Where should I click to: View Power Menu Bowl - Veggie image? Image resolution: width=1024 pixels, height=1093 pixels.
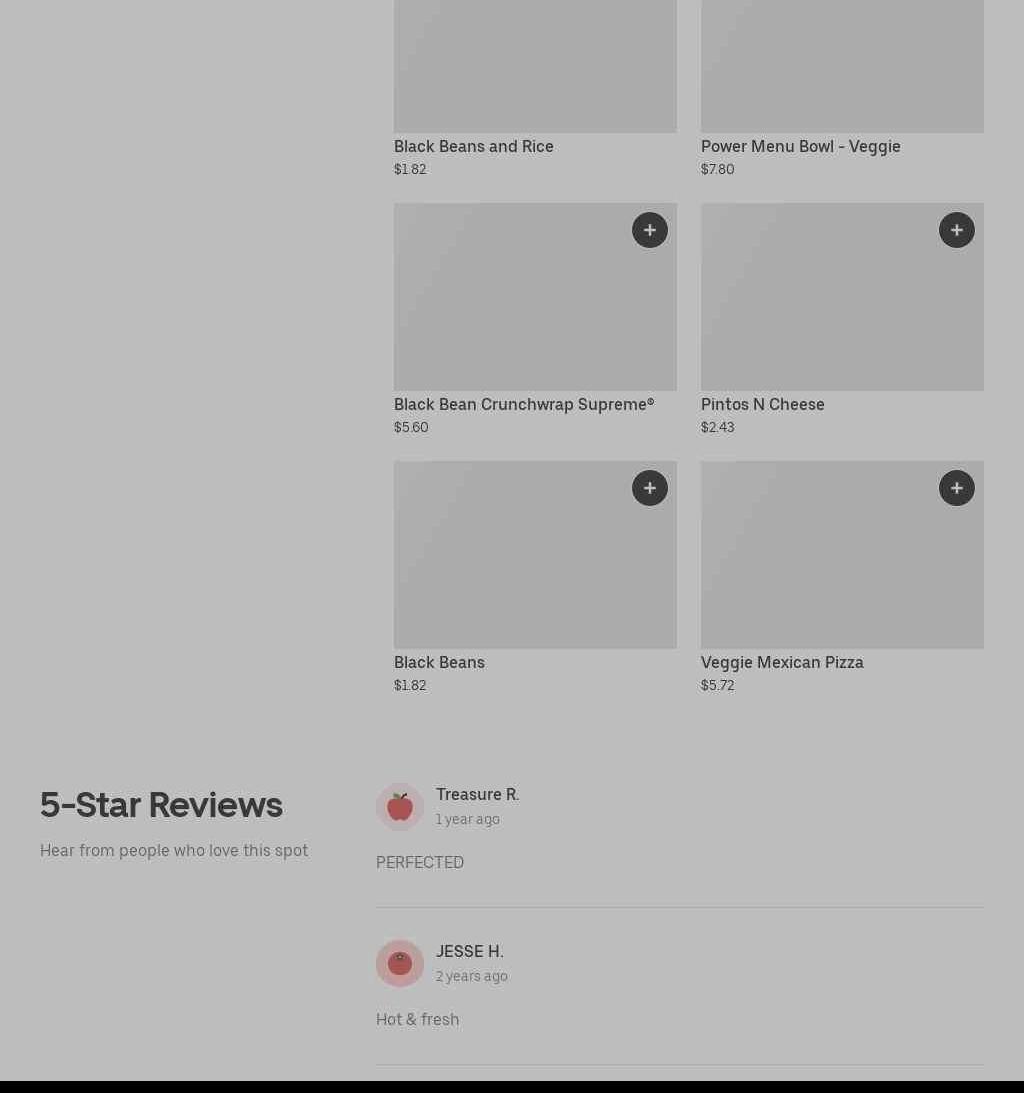tap(842, 66)
